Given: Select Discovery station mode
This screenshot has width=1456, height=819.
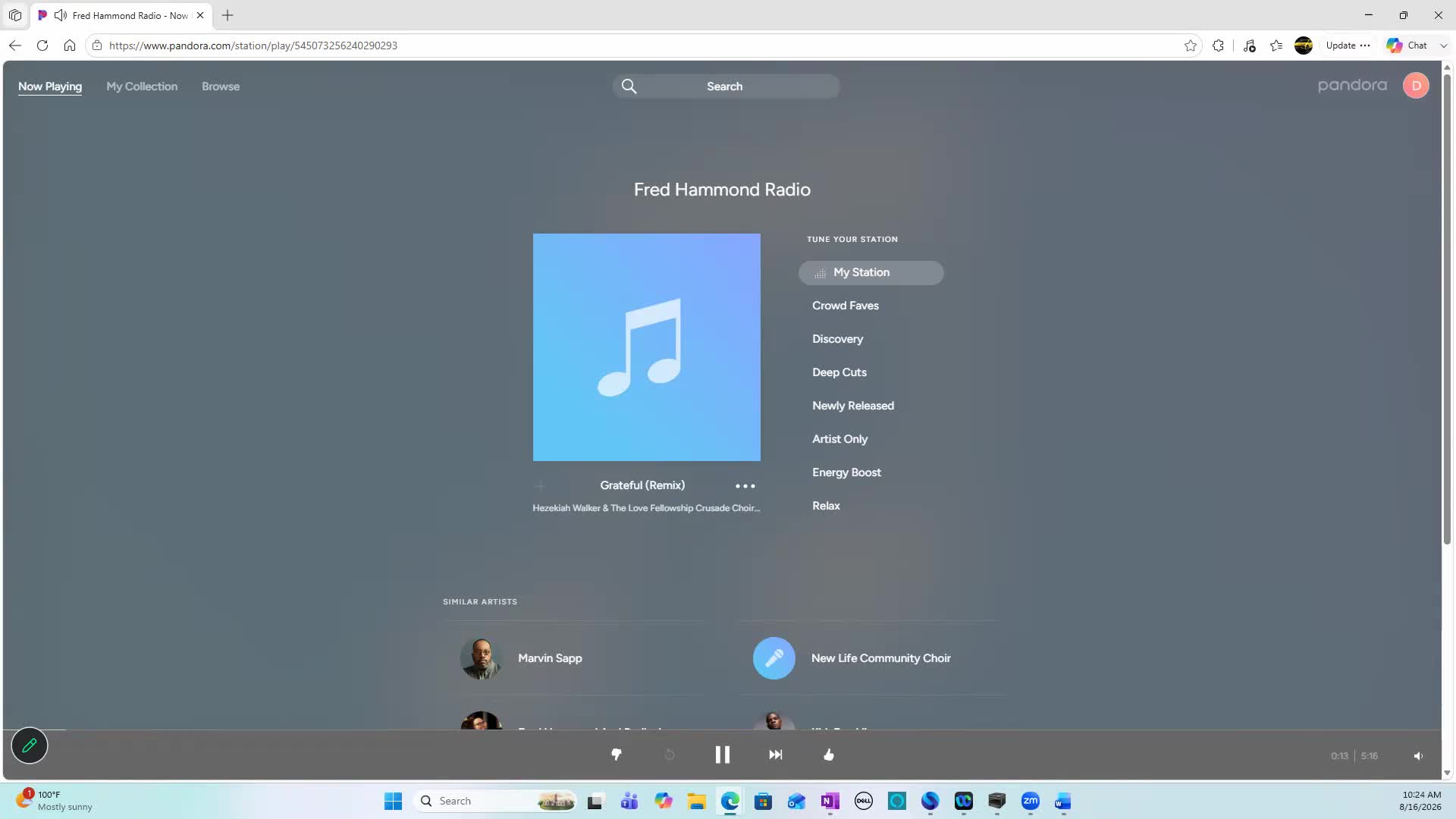Looking at the screenshot, I should (837, 339).
